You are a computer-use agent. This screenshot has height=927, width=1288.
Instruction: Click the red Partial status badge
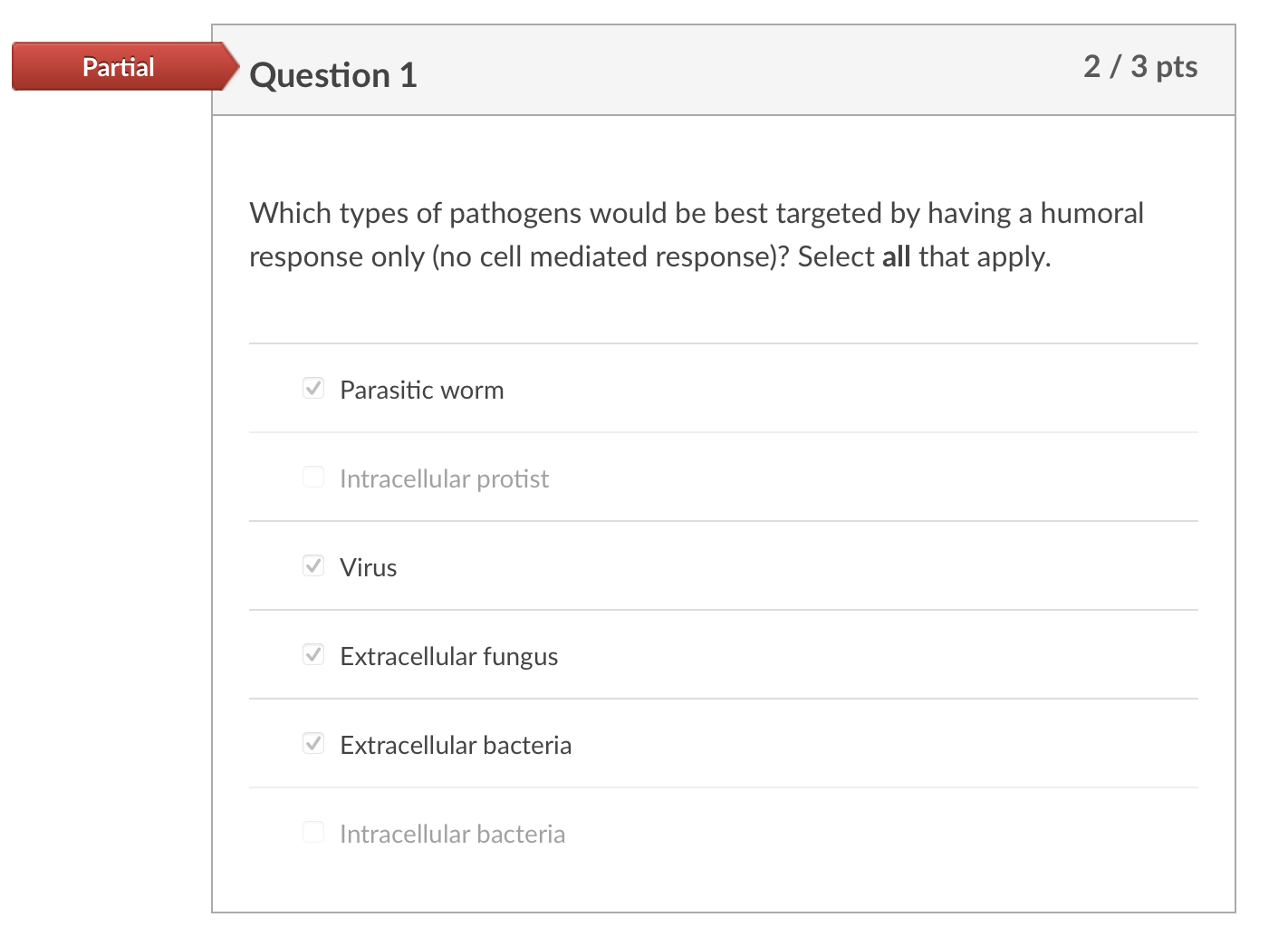pos(119,67)
